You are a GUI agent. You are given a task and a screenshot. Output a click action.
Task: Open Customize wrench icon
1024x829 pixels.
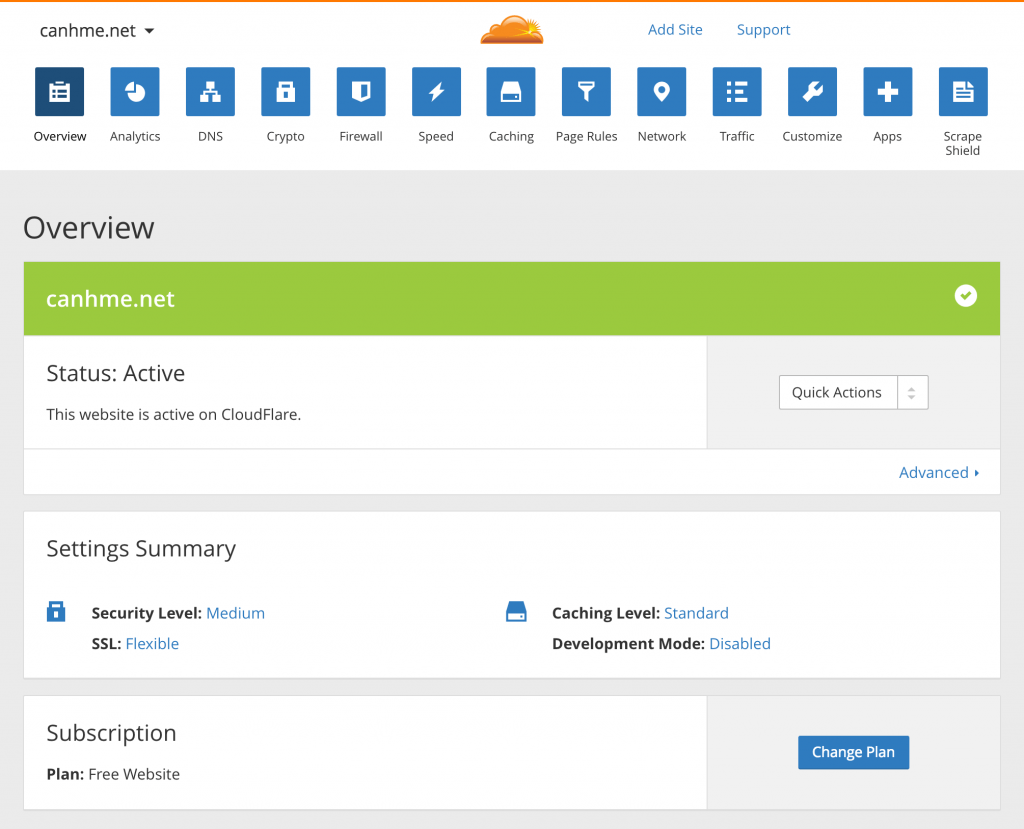[812, 92]
